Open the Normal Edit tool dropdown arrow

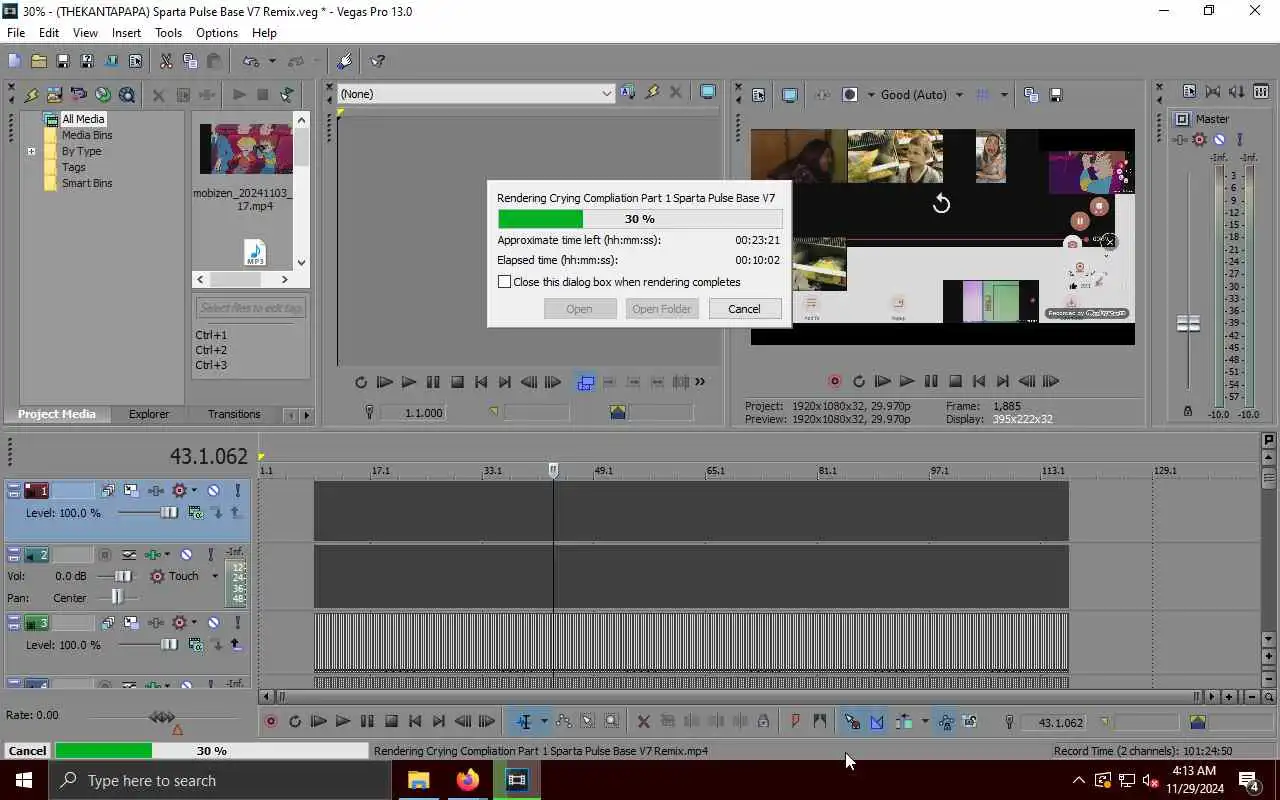click(x=544, y=721)
